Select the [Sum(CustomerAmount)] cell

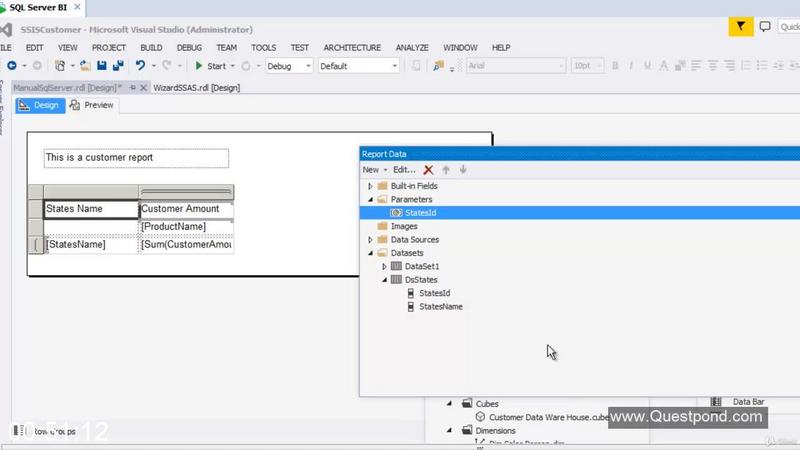[x=186, y=244]
